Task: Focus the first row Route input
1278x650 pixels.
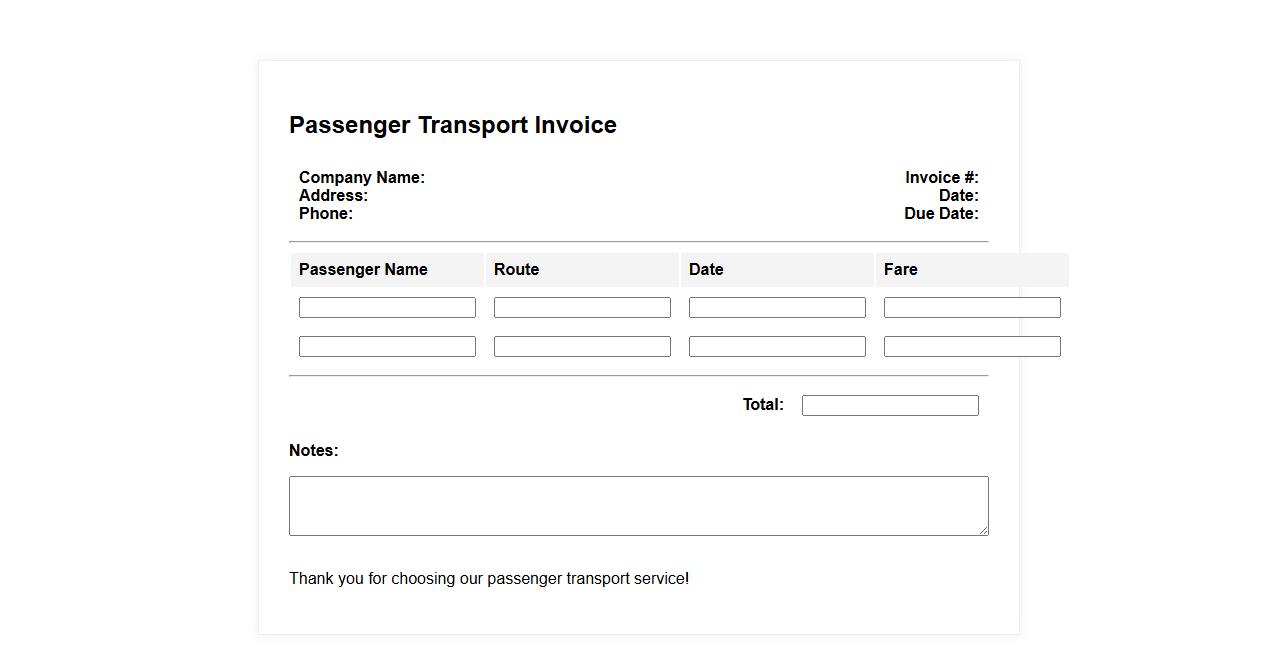Action: 582,308
